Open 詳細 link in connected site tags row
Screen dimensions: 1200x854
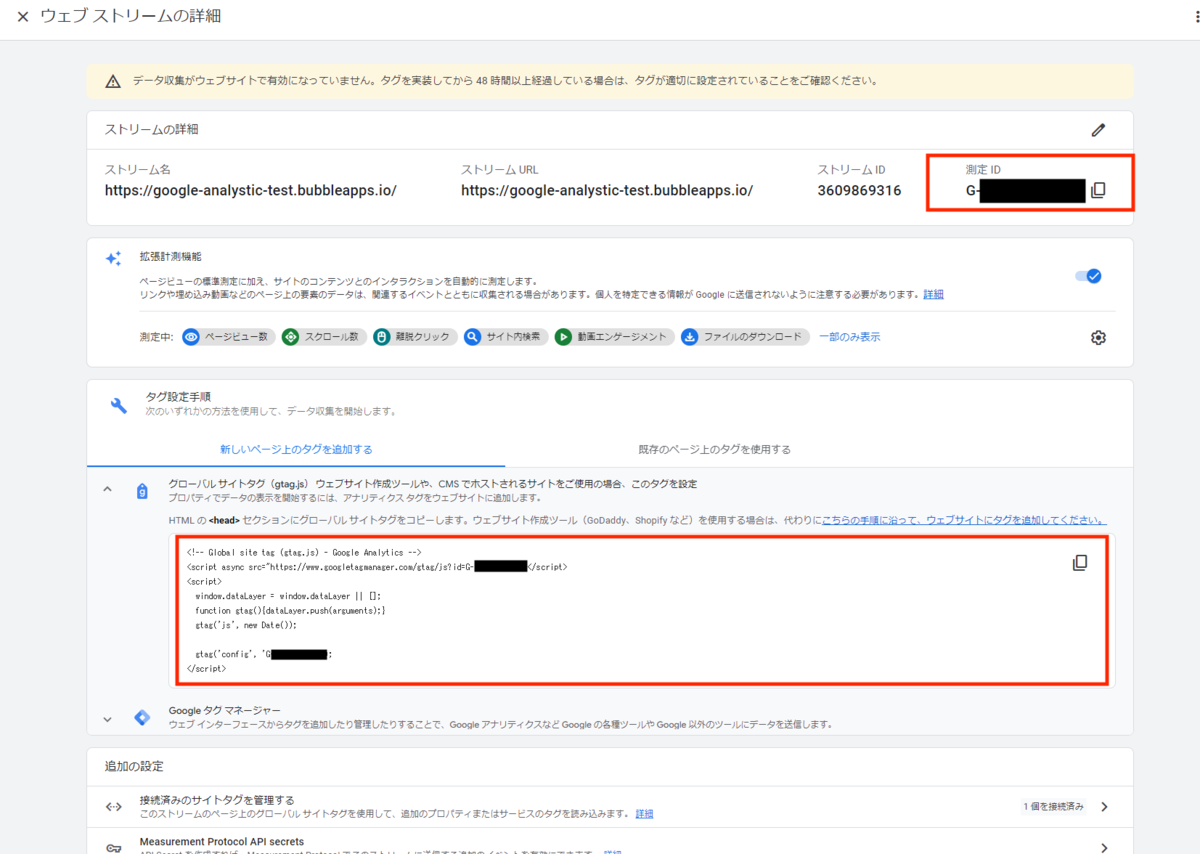645,814
